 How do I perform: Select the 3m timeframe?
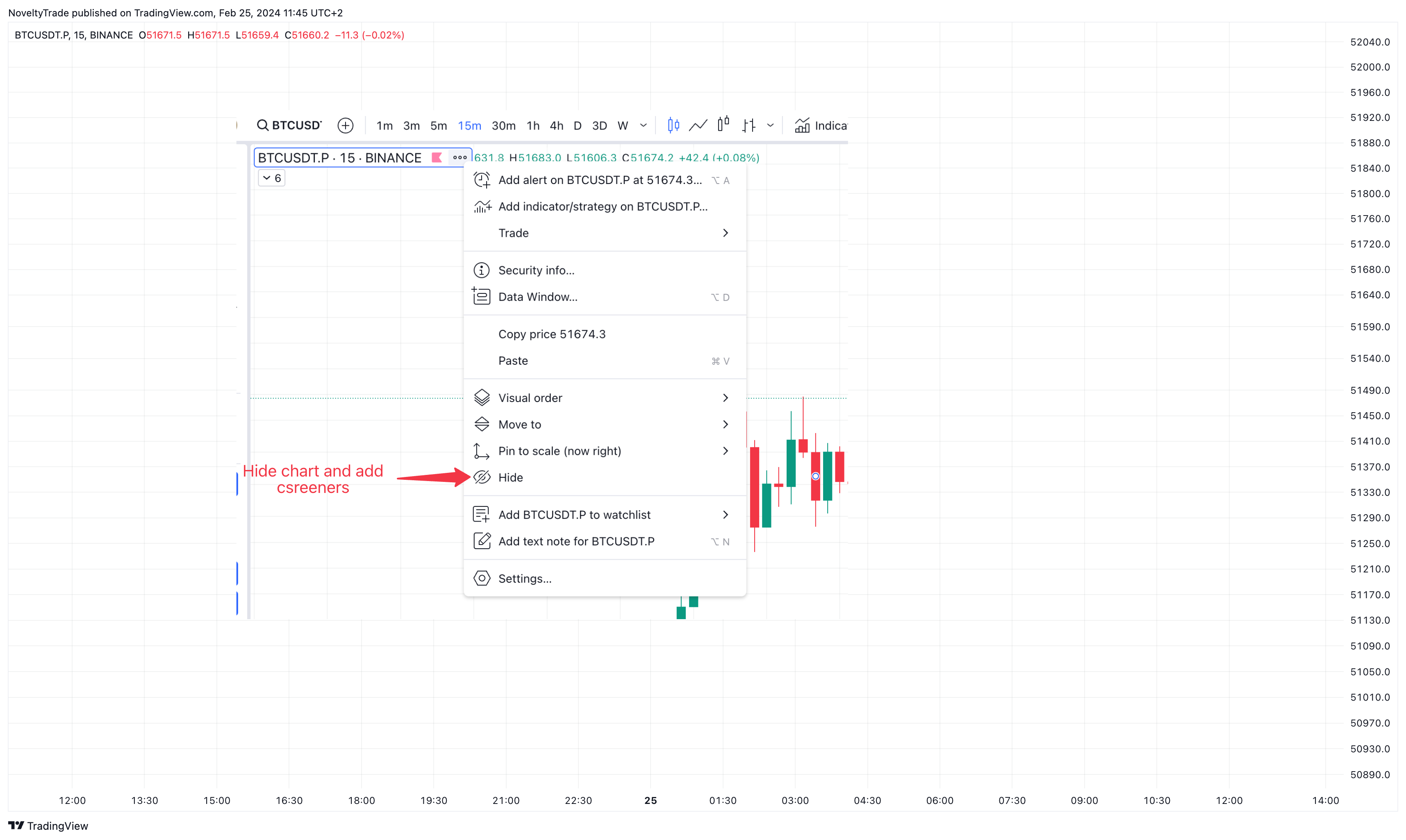(x=411, y=126)
